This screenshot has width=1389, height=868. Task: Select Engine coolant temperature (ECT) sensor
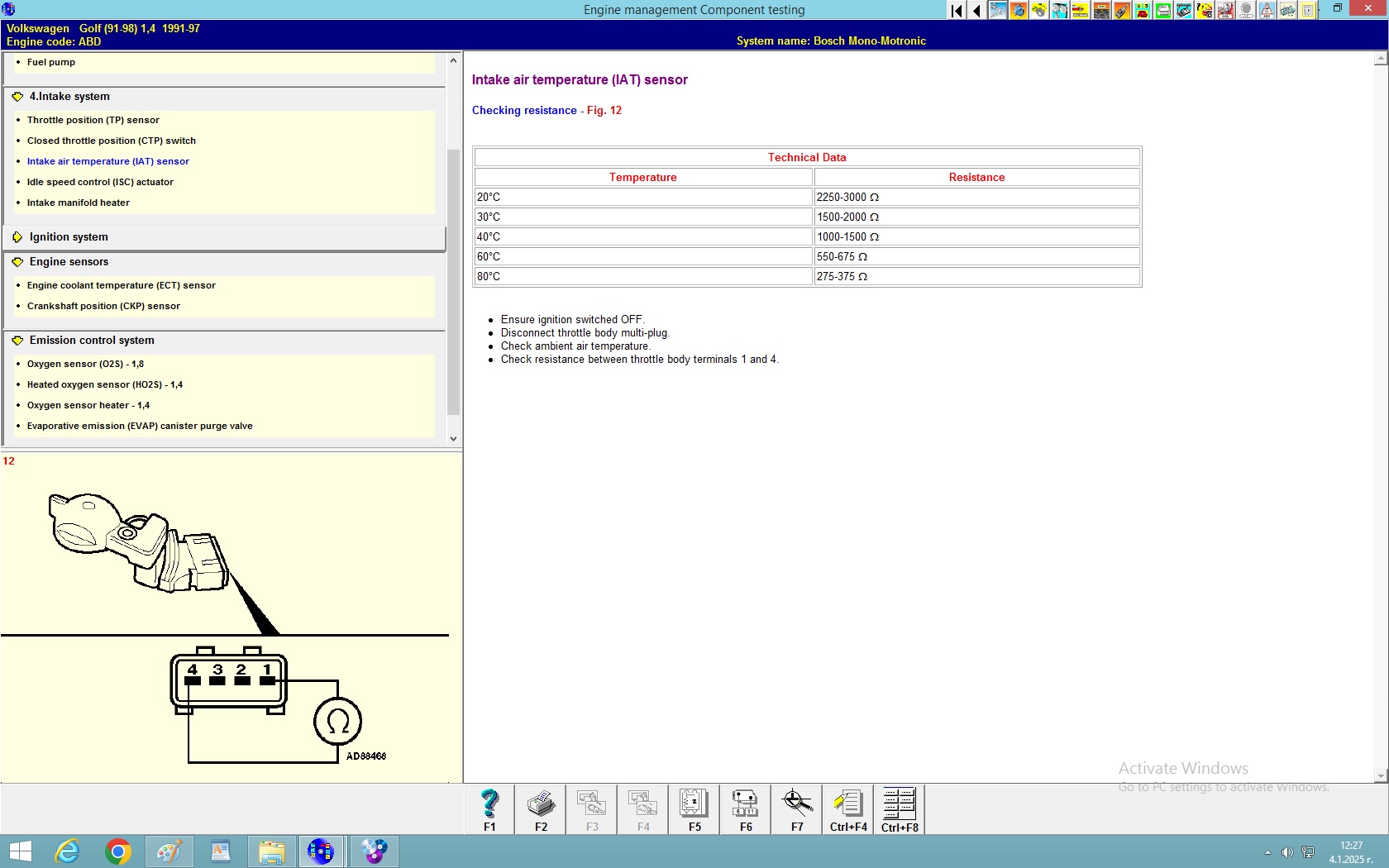121,285
